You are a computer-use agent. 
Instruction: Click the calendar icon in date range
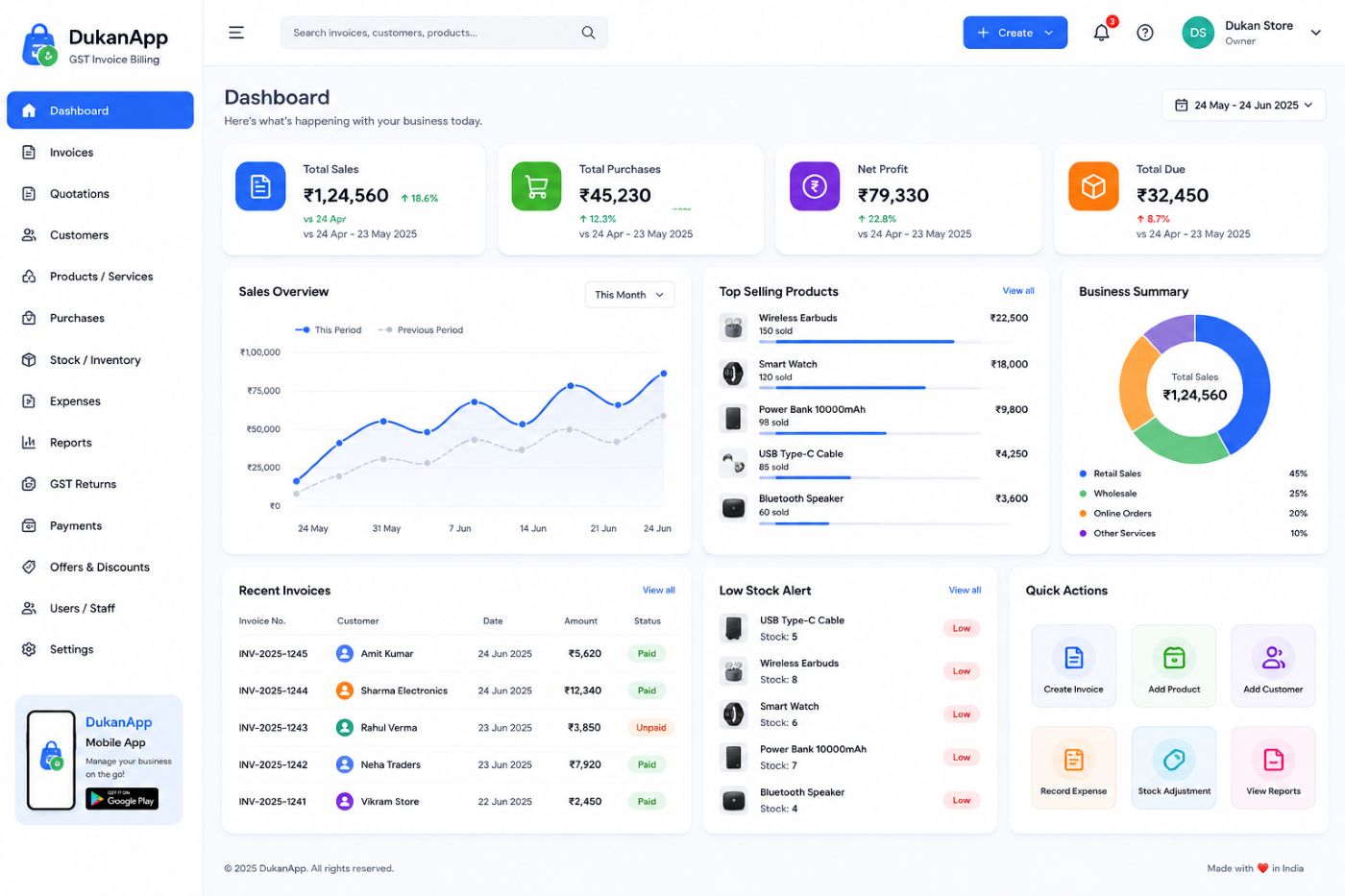tap(1181, 106)
